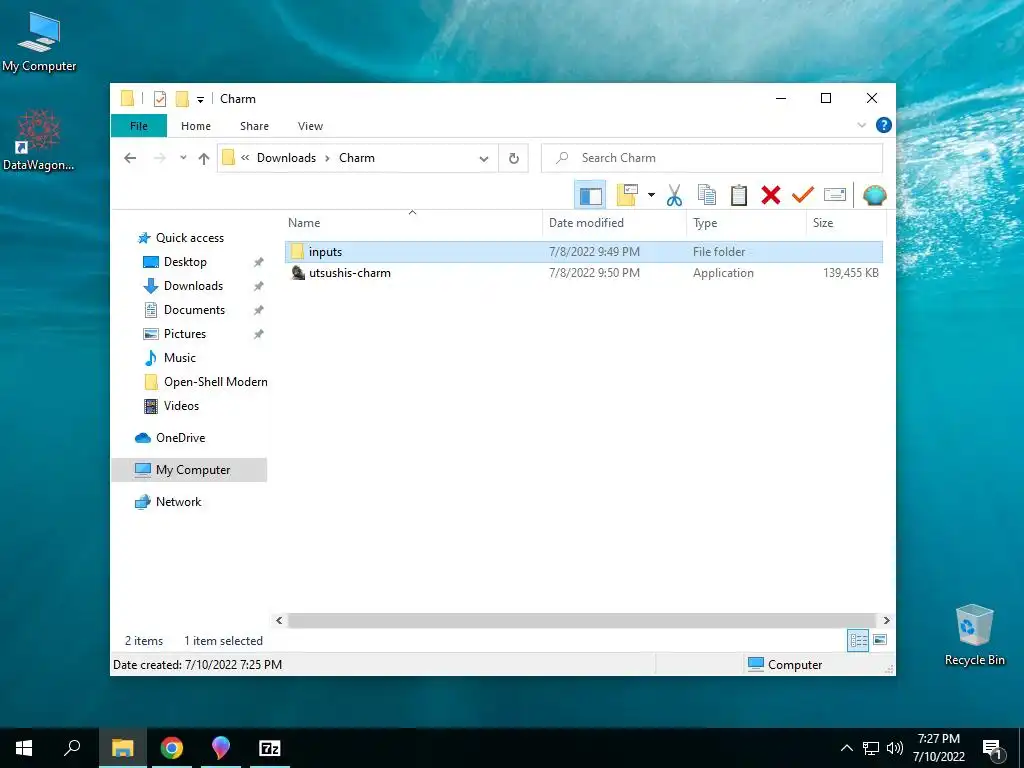
Task: Open the volume control tray icon
Action: coord(894,748)
